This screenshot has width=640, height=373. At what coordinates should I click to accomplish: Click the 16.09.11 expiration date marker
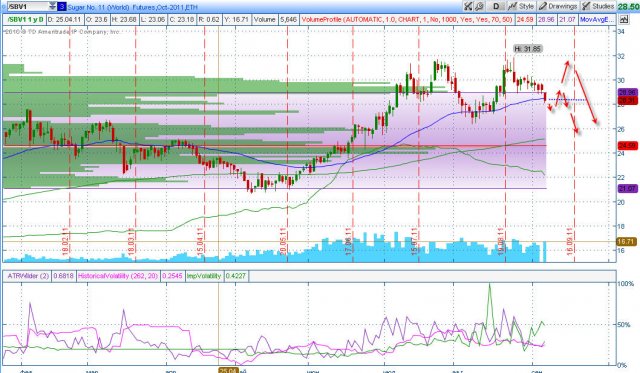pos(570,242)
